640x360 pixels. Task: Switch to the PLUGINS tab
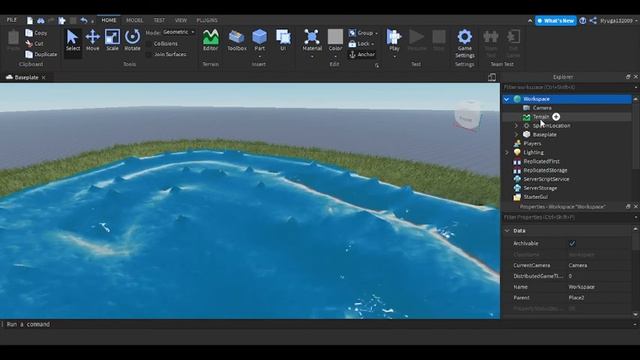207,20
